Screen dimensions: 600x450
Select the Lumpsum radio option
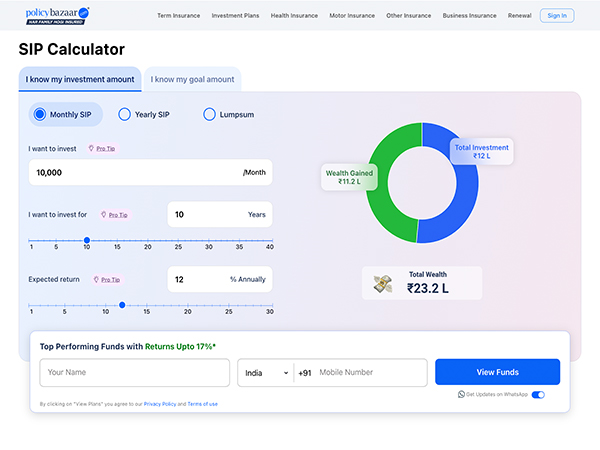210,114
